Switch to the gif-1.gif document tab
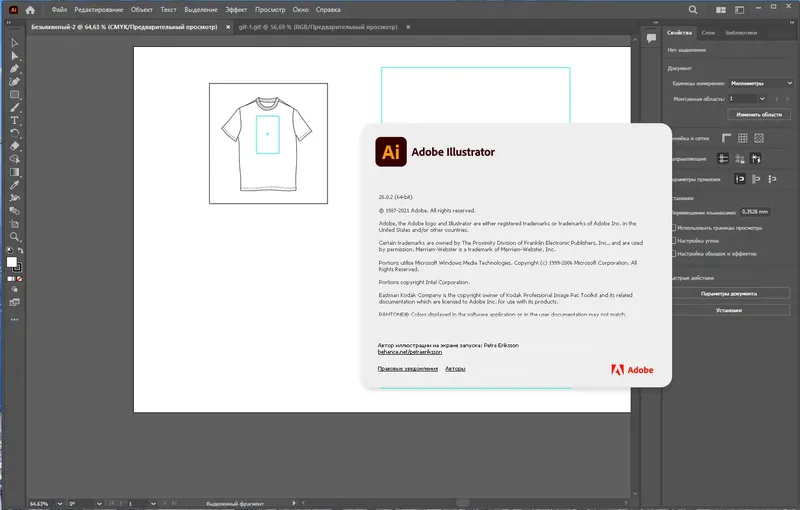This screenshot has width=800, height=510. coord(318,27)
